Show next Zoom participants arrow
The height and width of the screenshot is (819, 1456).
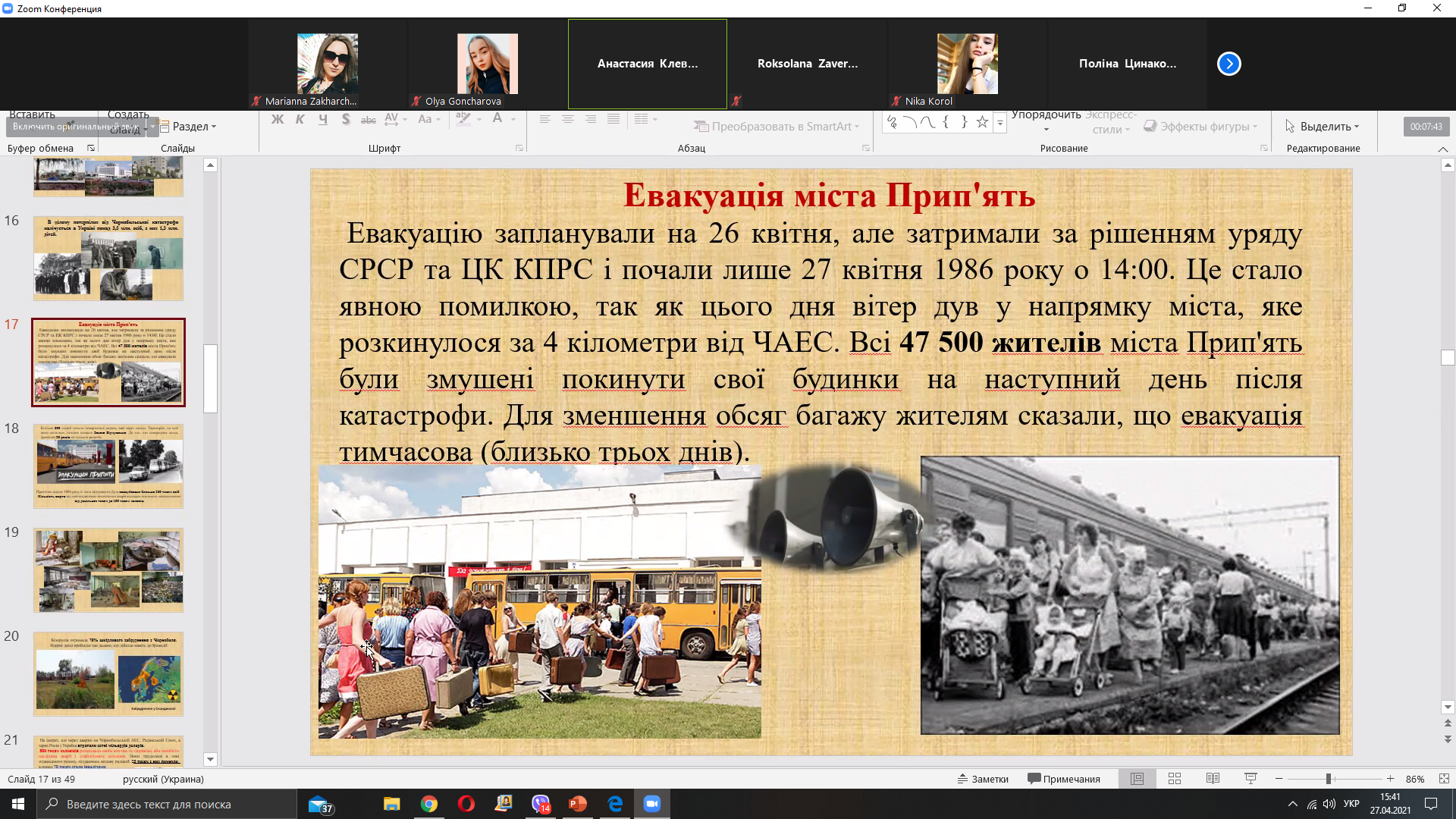[1228, 64]
